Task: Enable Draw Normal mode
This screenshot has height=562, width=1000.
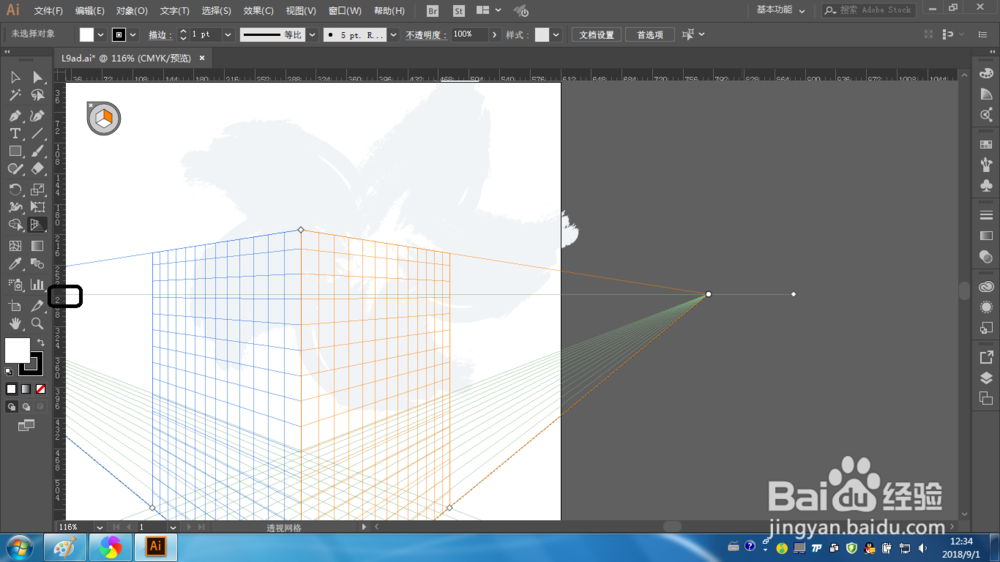Action: tap(11, 406)
